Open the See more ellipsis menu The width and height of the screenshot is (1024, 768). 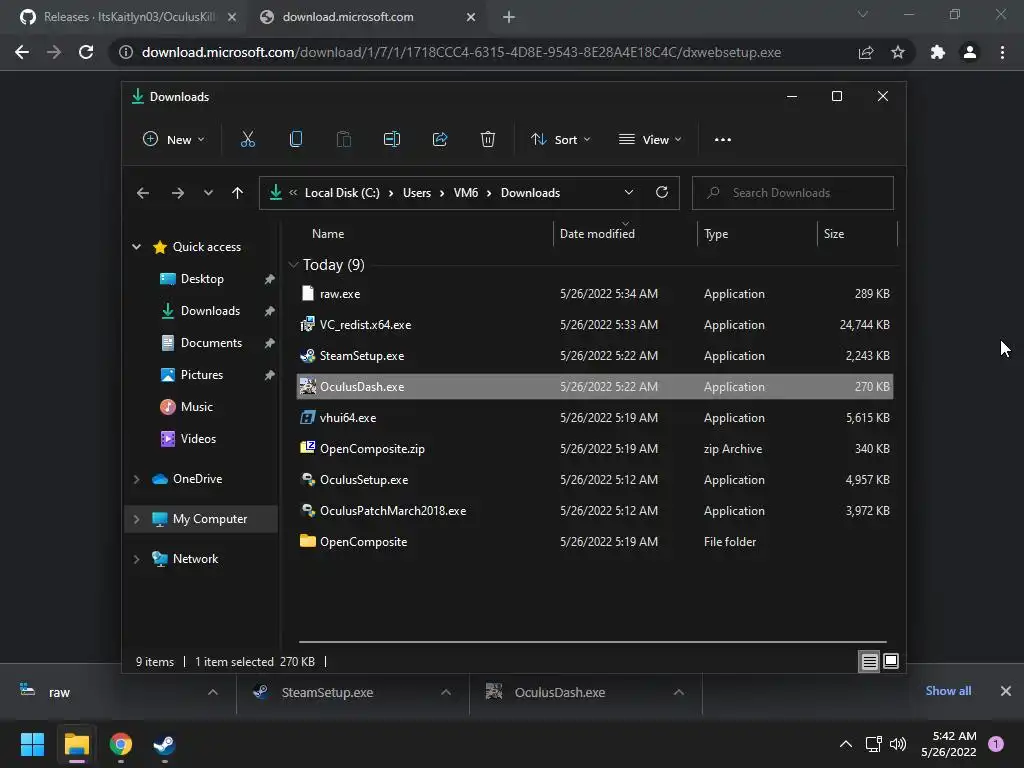coord(722,140)
